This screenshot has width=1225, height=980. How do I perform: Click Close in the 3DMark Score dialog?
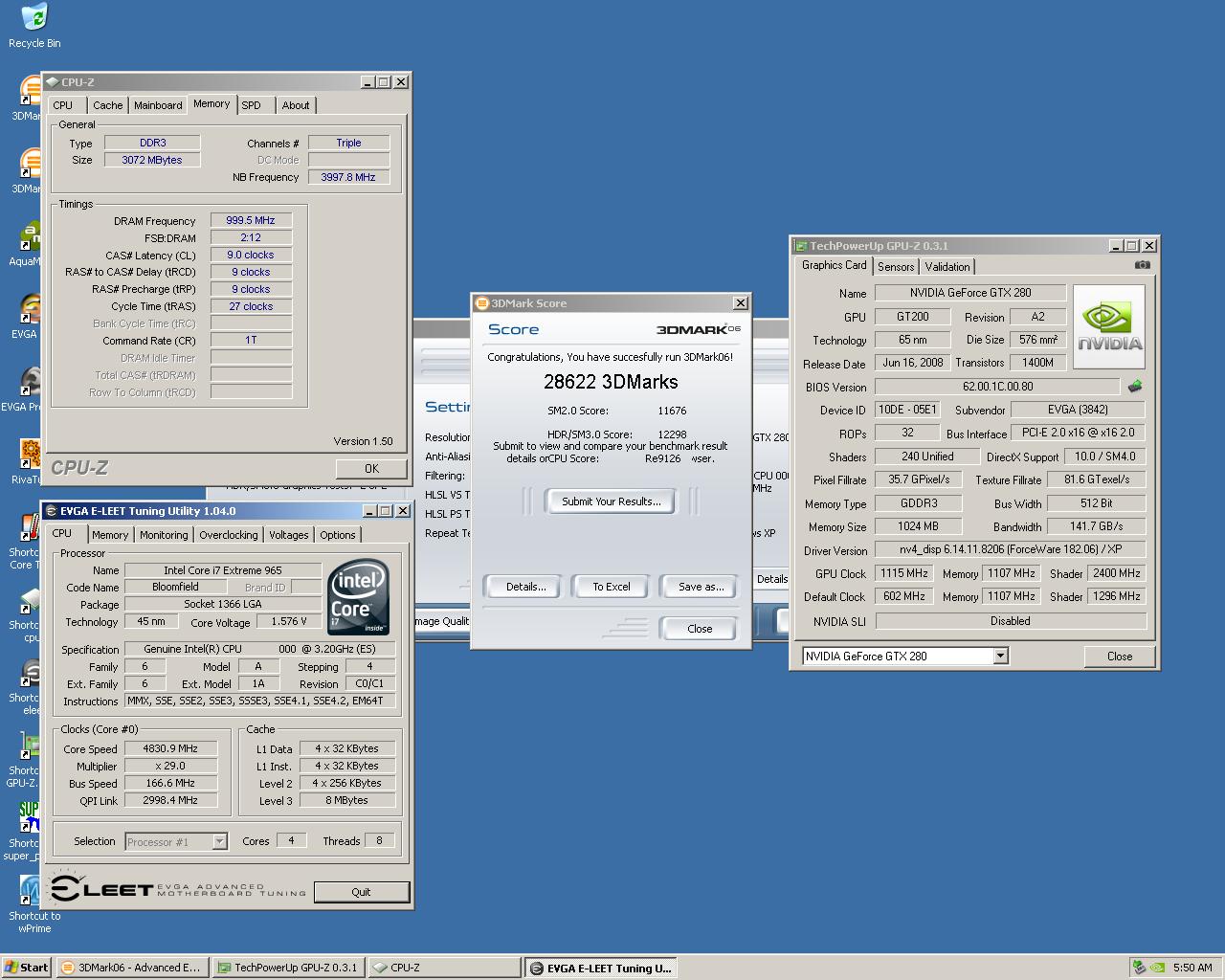click(700, 629)
